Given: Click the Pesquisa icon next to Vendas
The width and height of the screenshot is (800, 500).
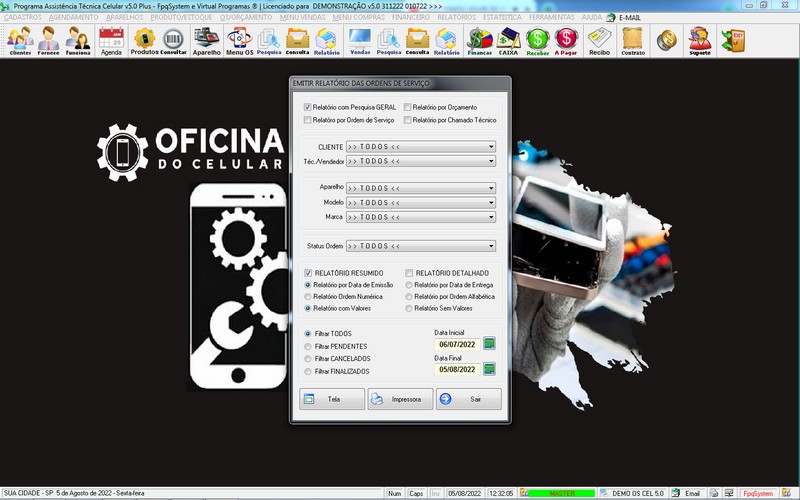Looking at the screenshot, I should [x=389, y=41].
